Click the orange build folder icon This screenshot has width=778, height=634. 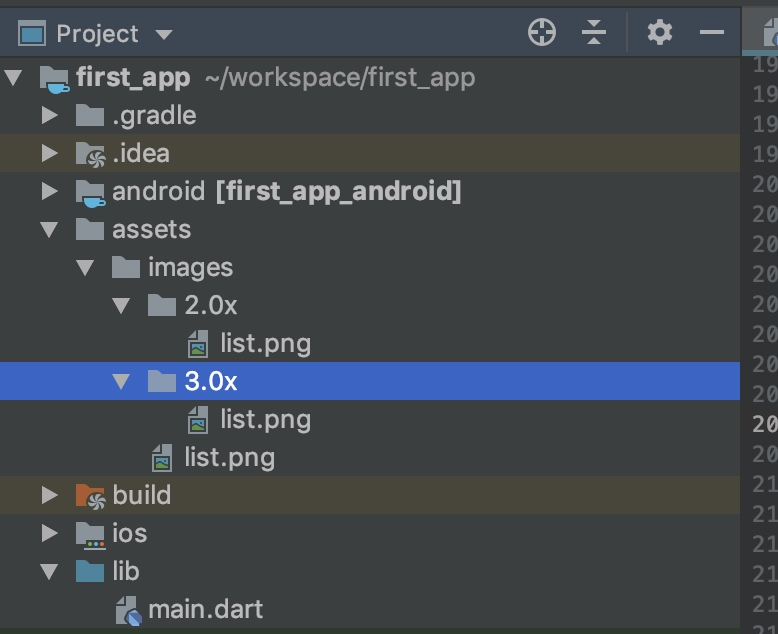(90, 496)
